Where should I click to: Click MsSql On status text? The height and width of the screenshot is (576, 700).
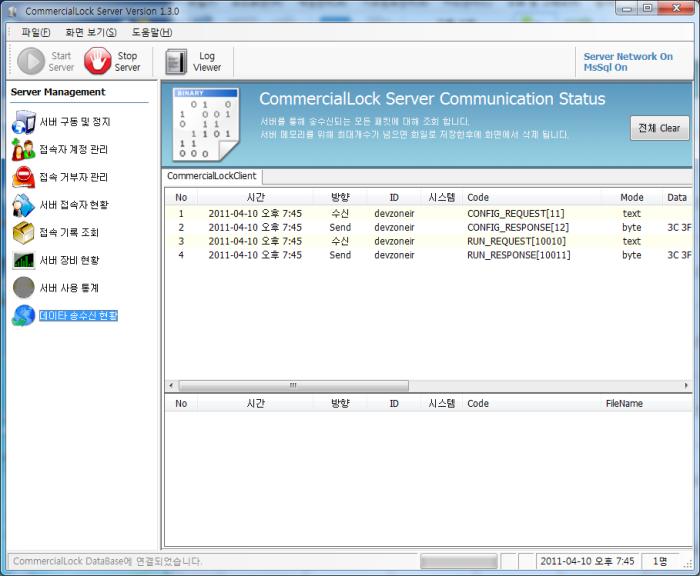pos(605,67)
